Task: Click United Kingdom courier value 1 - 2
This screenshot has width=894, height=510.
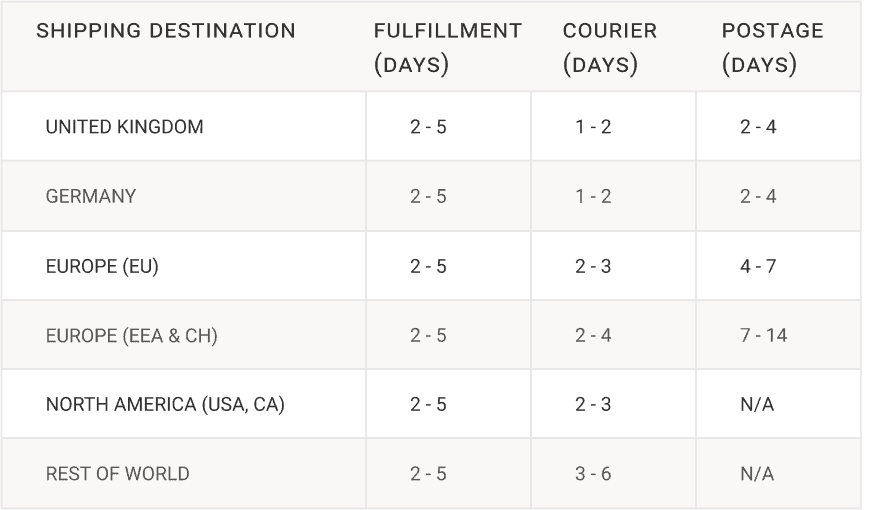Action: coord(593,127)
